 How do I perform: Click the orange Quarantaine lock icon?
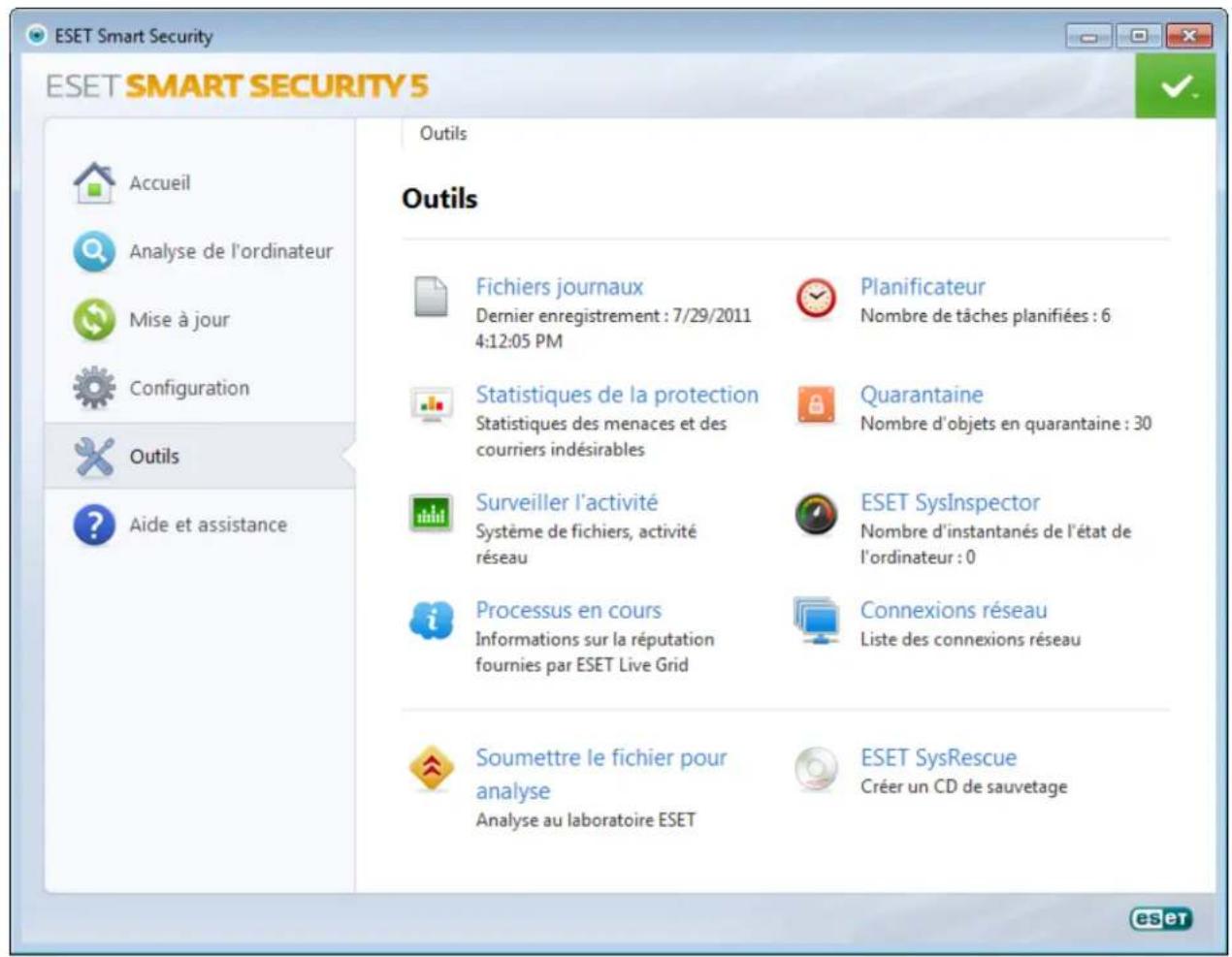pyautogui.click(x=816, y=404)
